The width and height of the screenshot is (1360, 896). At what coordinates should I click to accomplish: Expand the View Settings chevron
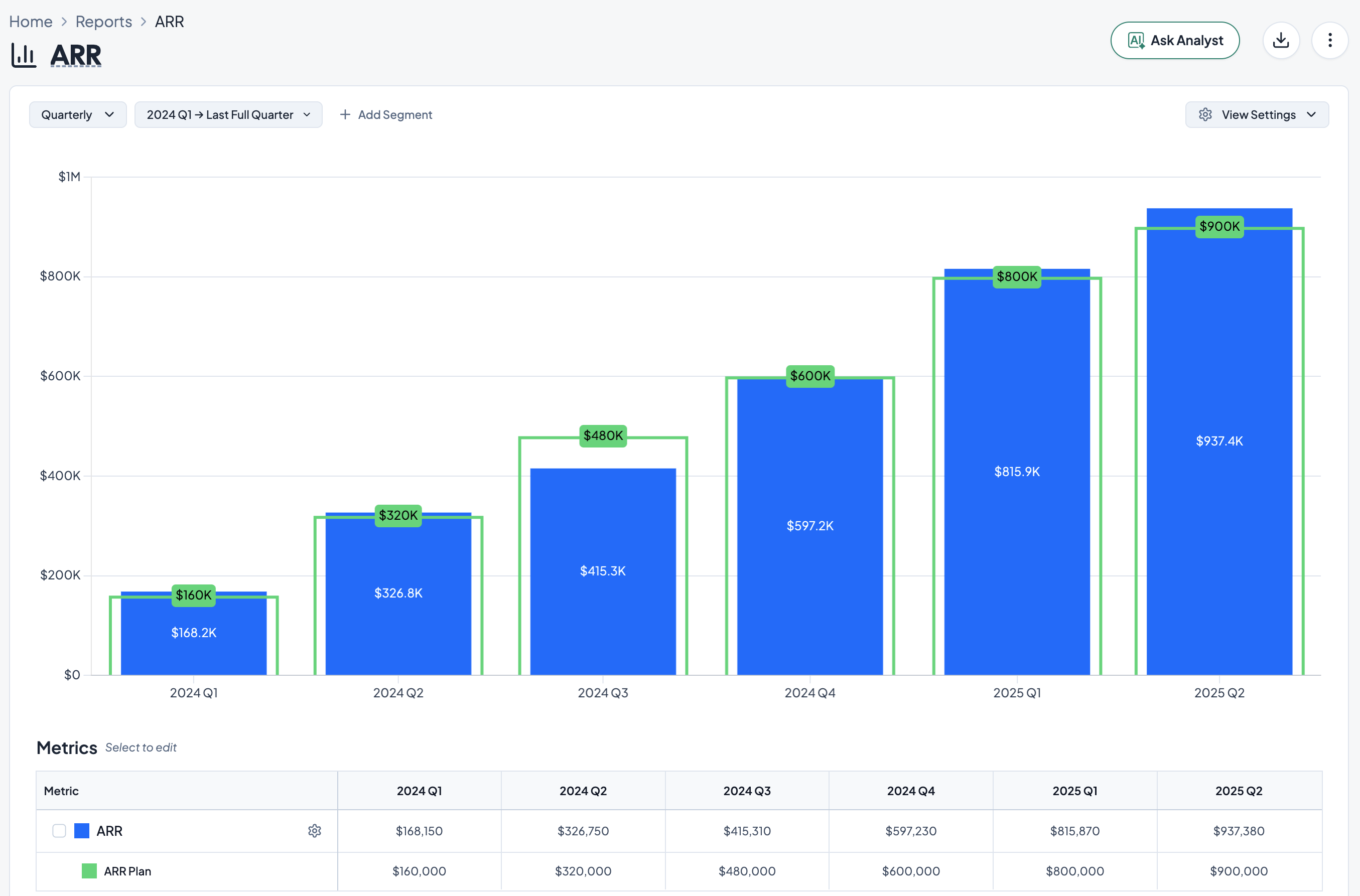[1311, 115]
